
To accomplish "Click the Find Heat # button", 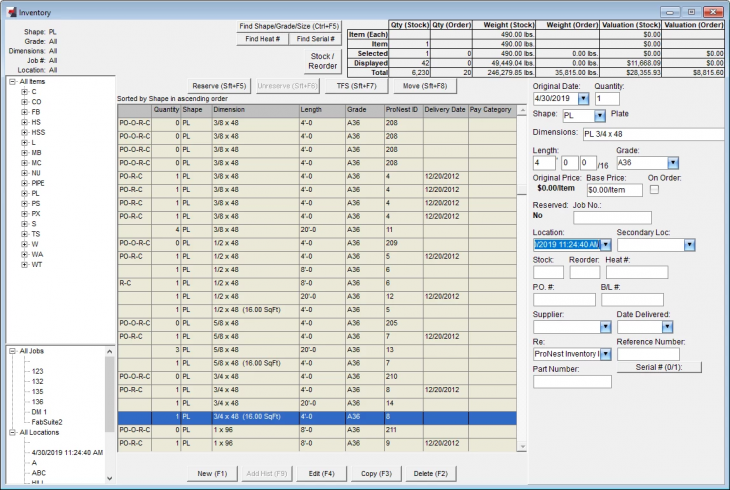I will (263, 39).
